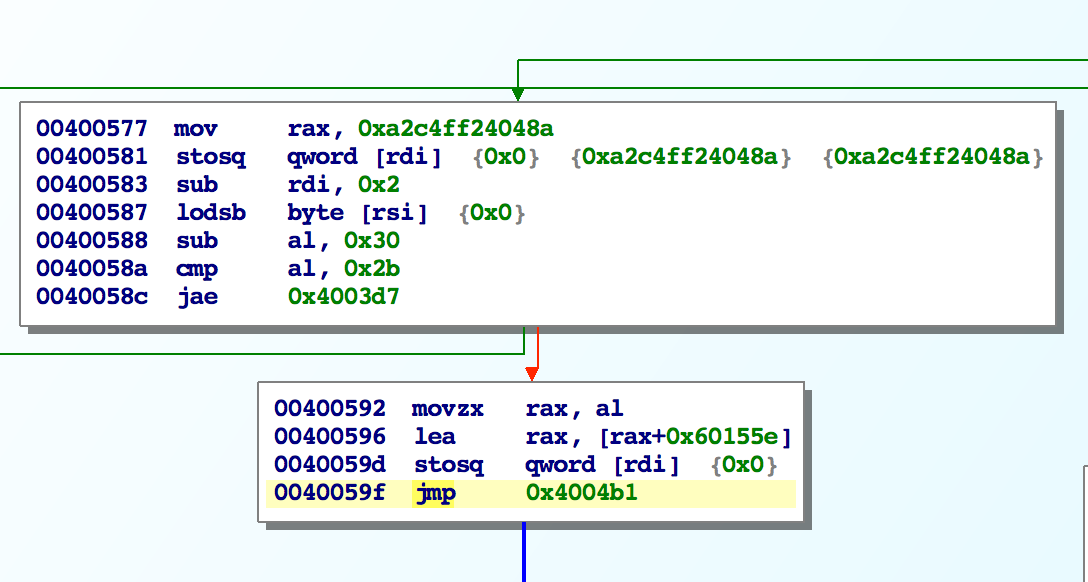1088x582 pixels.
Task: Select the highlighted jmp mnemonic
Action: [x=432, y=493]
